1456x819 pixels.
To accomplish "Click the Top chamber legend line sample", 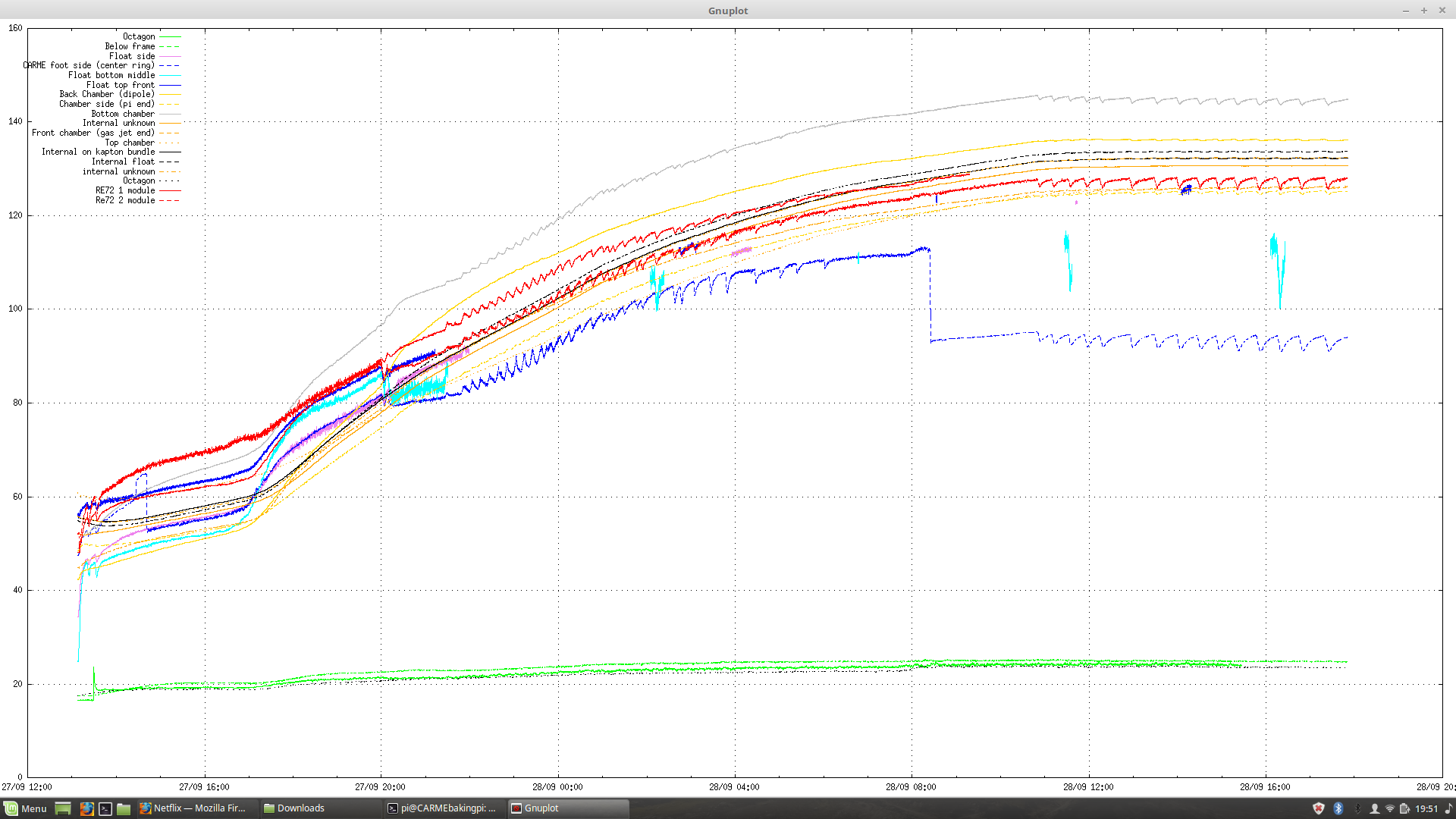I will (169, 143).
